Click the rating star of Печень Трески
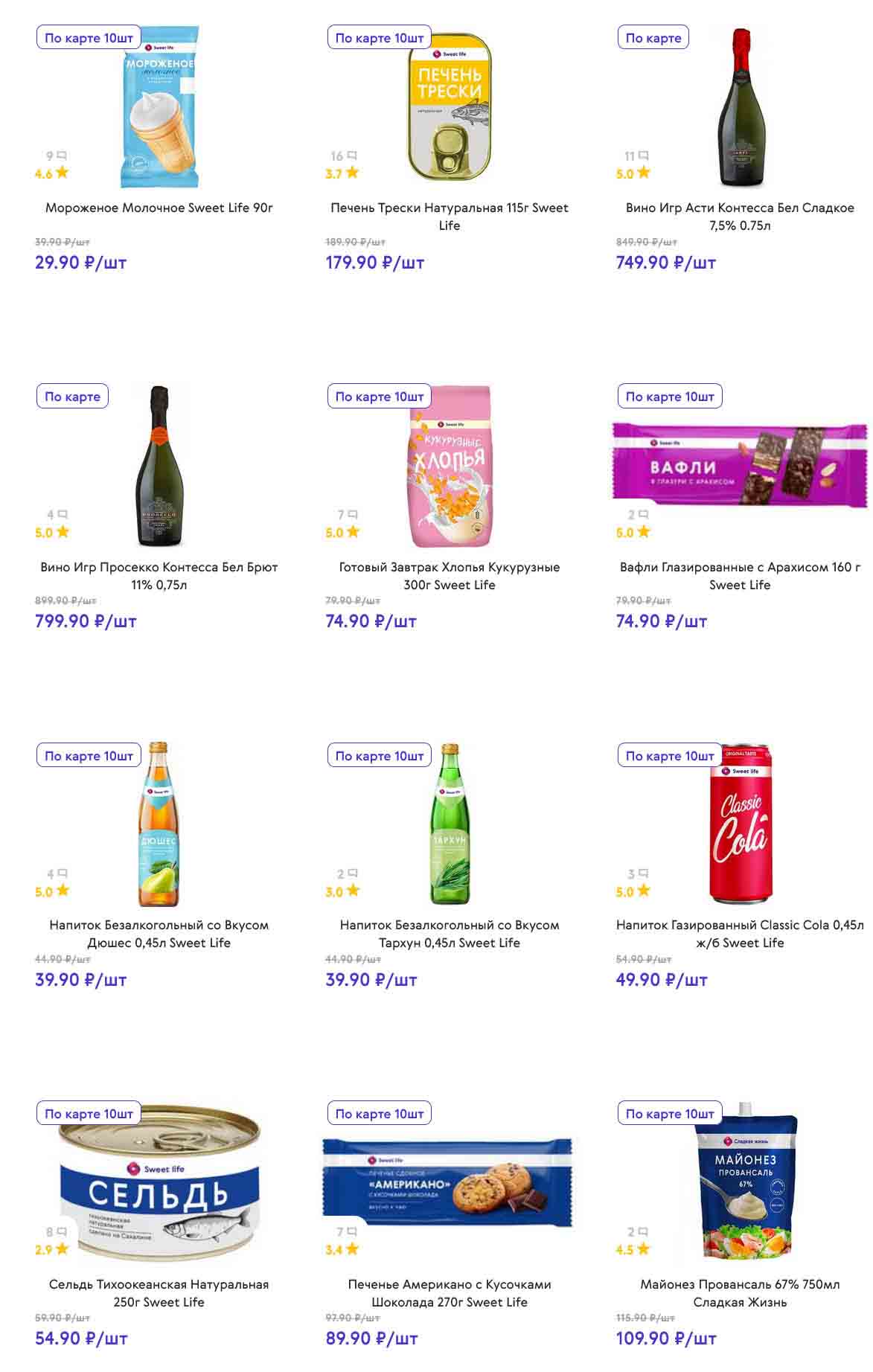Screen dimensions: 873x1372 [x=352, y=173]
